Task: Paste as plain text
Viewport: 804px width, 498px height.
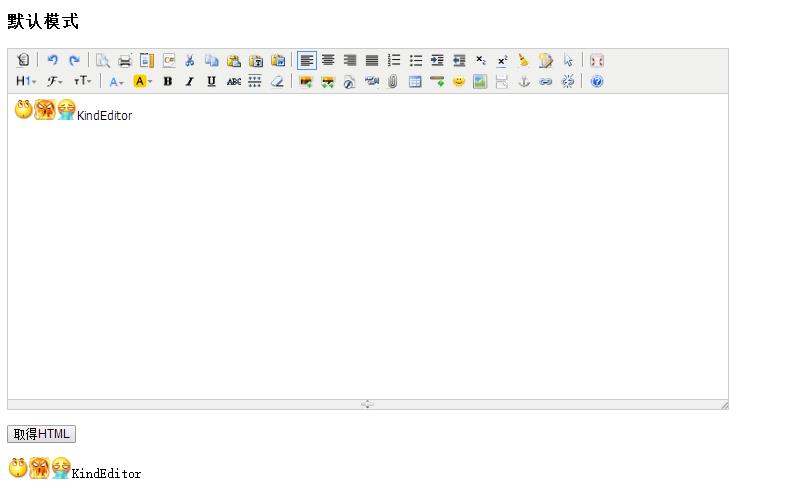Action: coord(256,60)
